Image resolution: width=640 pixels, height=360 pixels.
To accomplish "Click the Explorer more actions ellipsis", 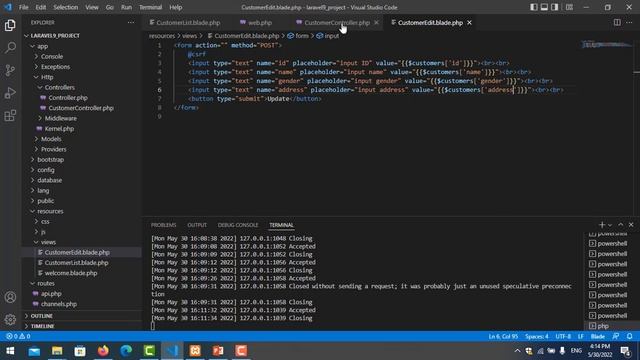I will click(x=131, y=22).
